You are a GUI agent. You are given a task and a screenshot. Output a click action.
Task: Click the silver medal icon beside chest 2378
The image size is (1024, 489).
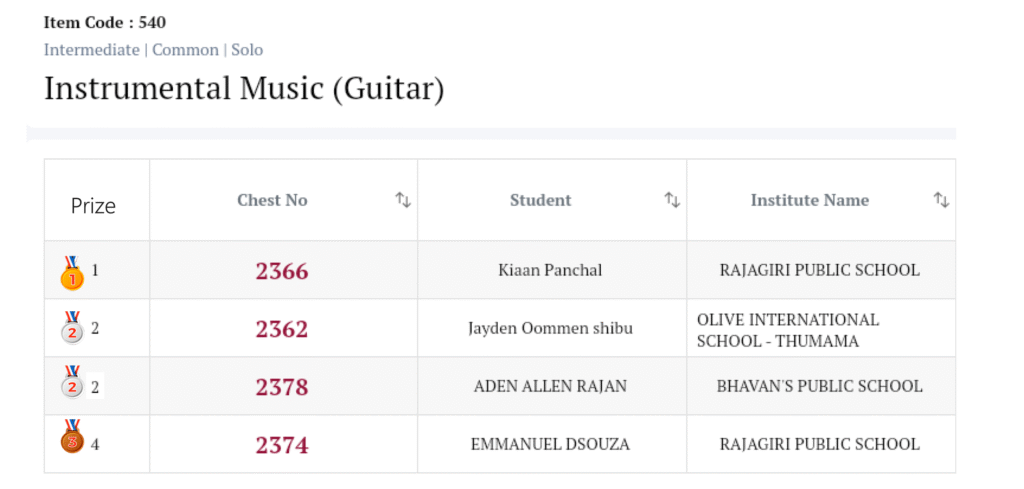coord(72,385)
